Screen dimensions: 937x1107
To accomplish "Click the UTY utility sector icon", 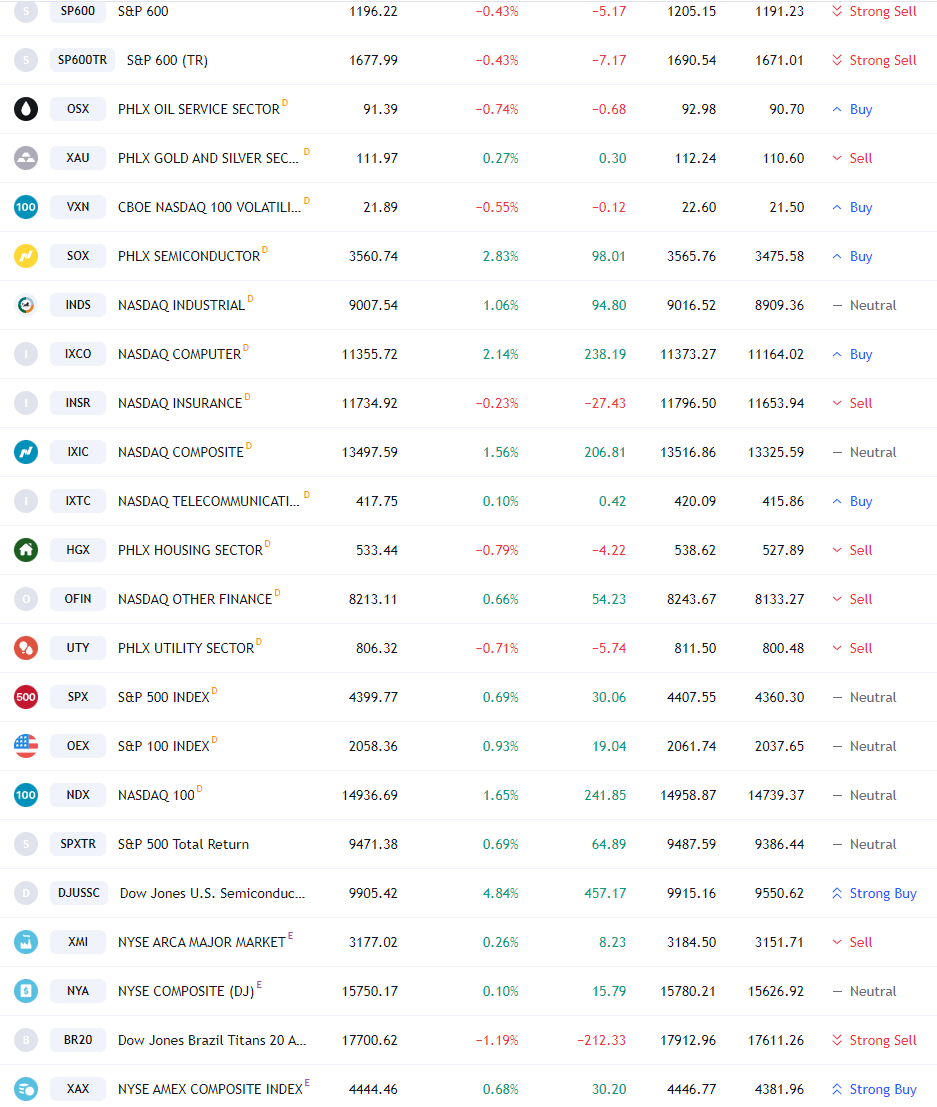I will coord(26,648).
